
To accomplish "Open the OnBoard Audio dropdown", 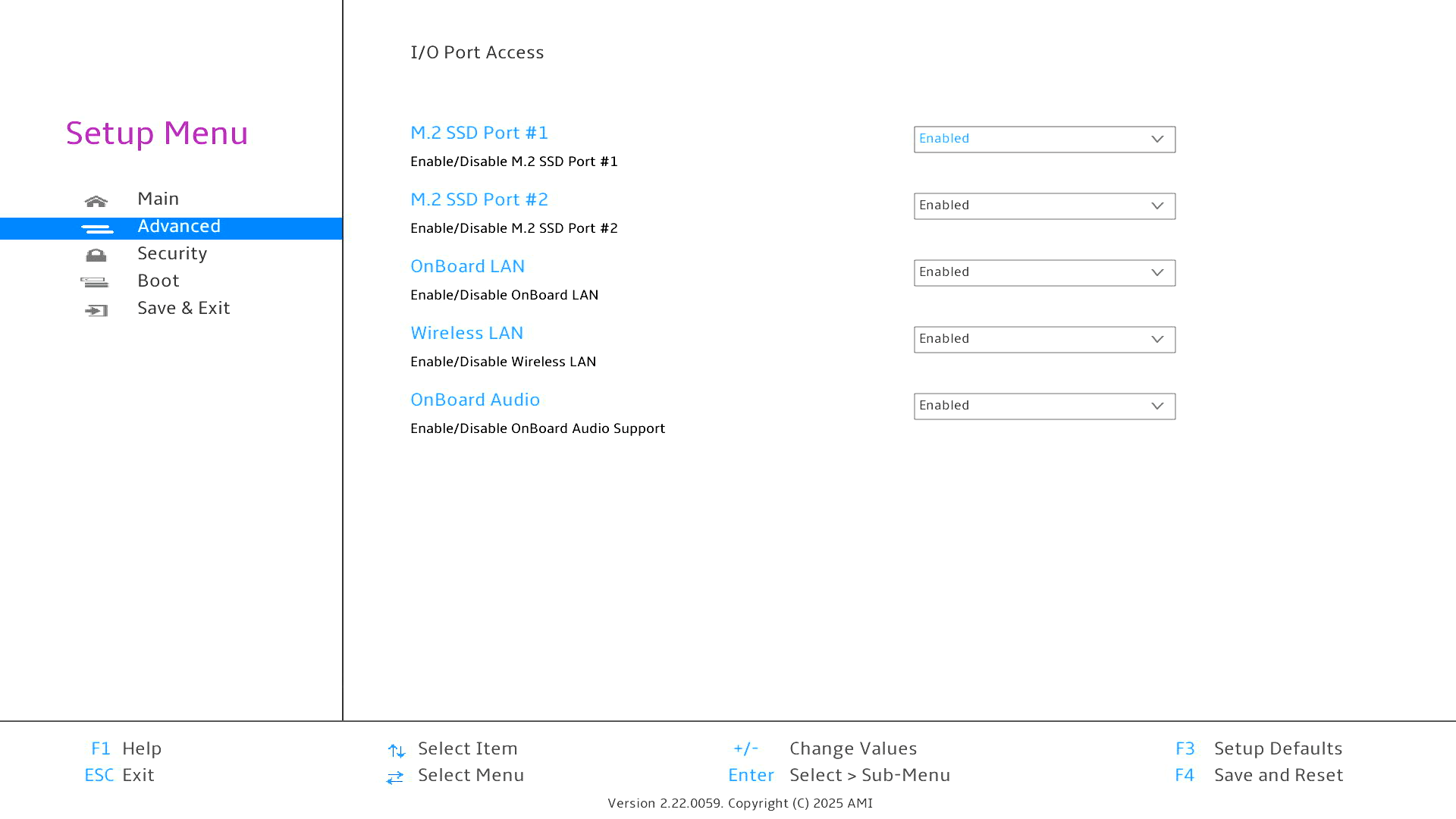I will [x=1043, y=406].
